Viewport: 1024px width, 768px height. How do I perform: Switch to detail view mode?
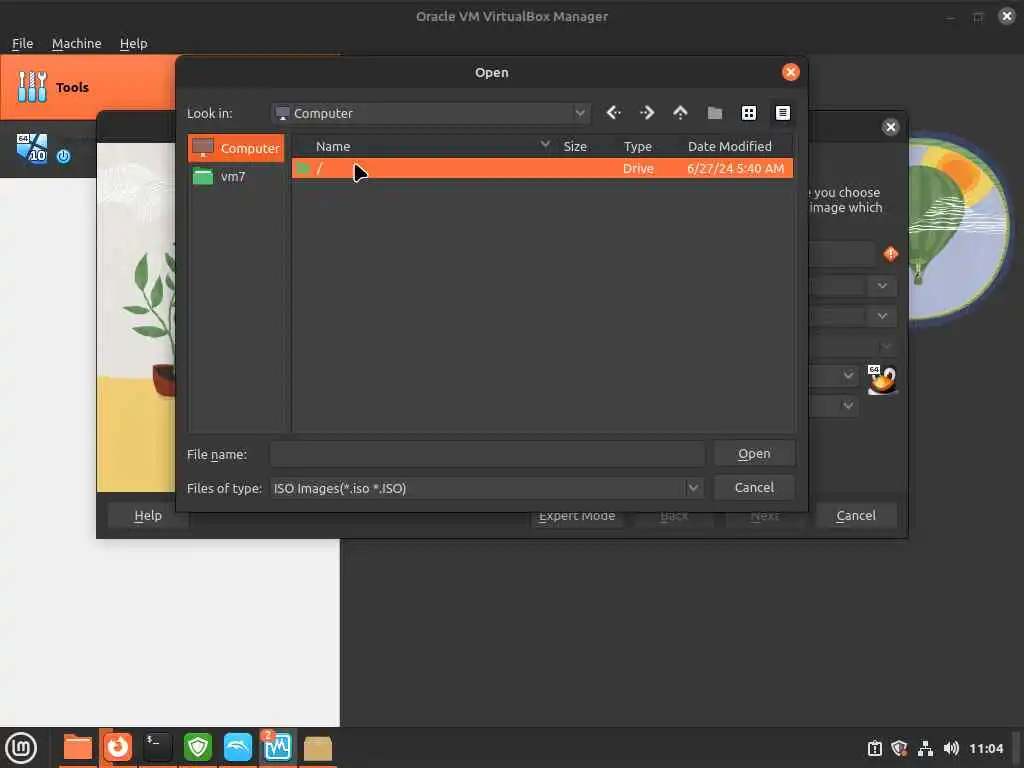click(x=782, y=113)
